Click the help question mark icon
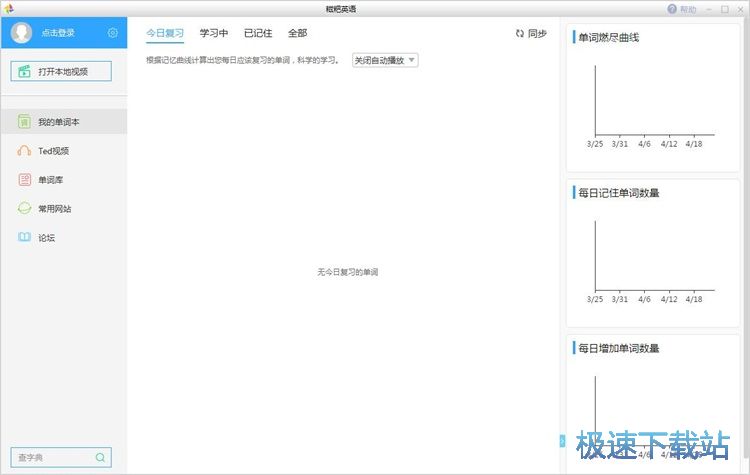The width and height of the screenshot is (750, 475). [x=672, y=9]
